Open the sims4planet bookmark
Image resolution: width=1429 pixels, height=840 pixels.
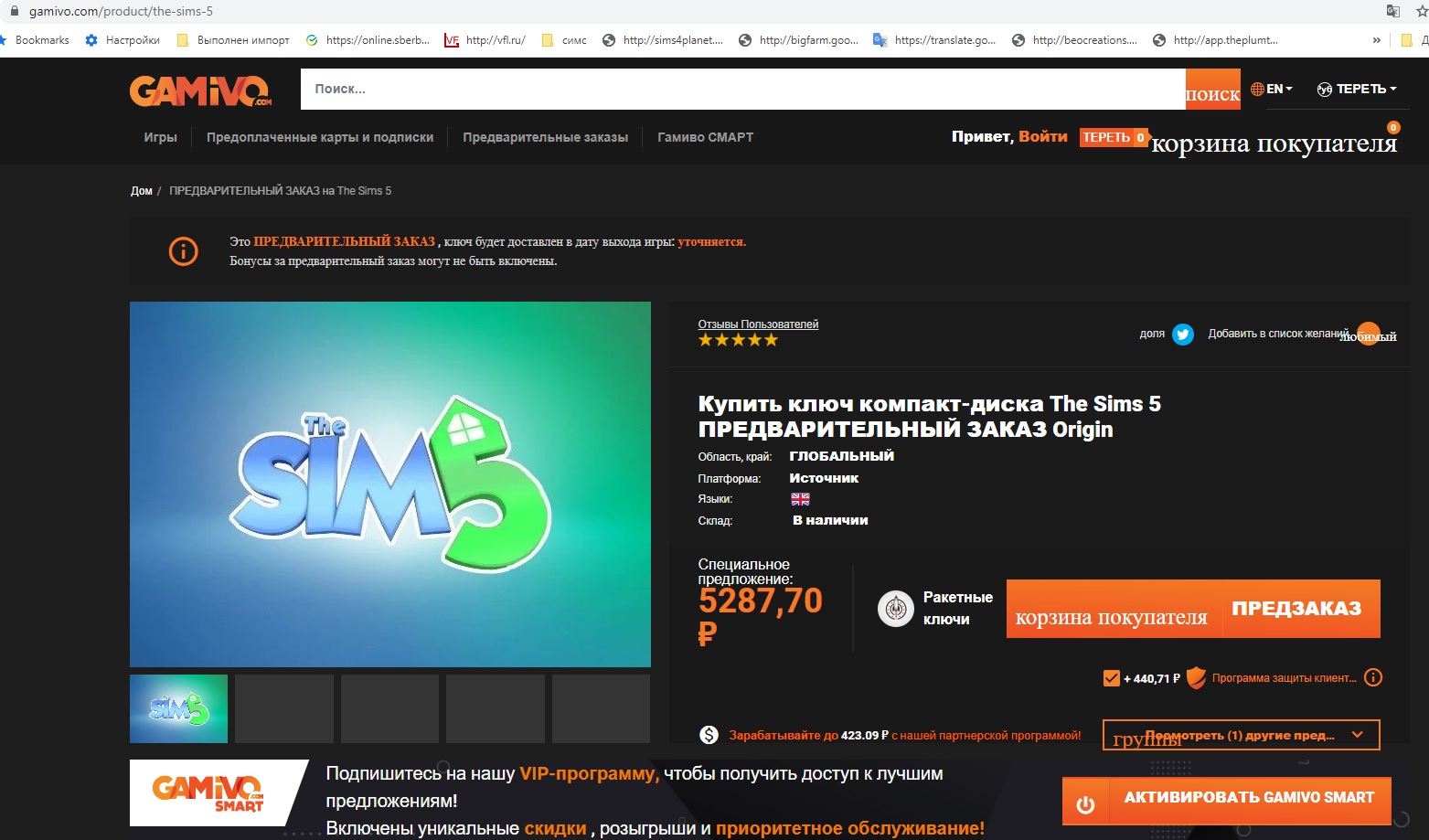tap(663, 40)
